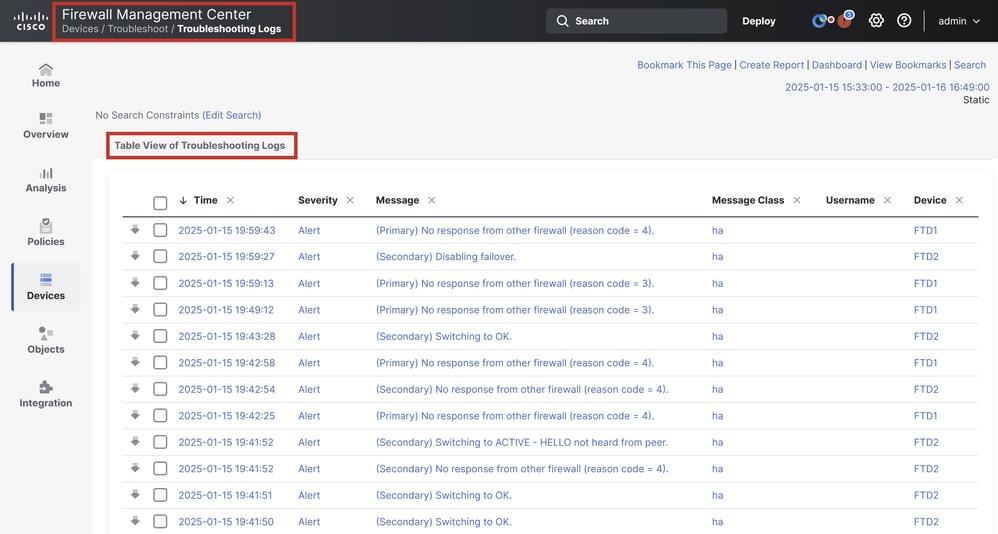Remove the Device column
The width and height of the screenshot is (998, 534).
959,200
